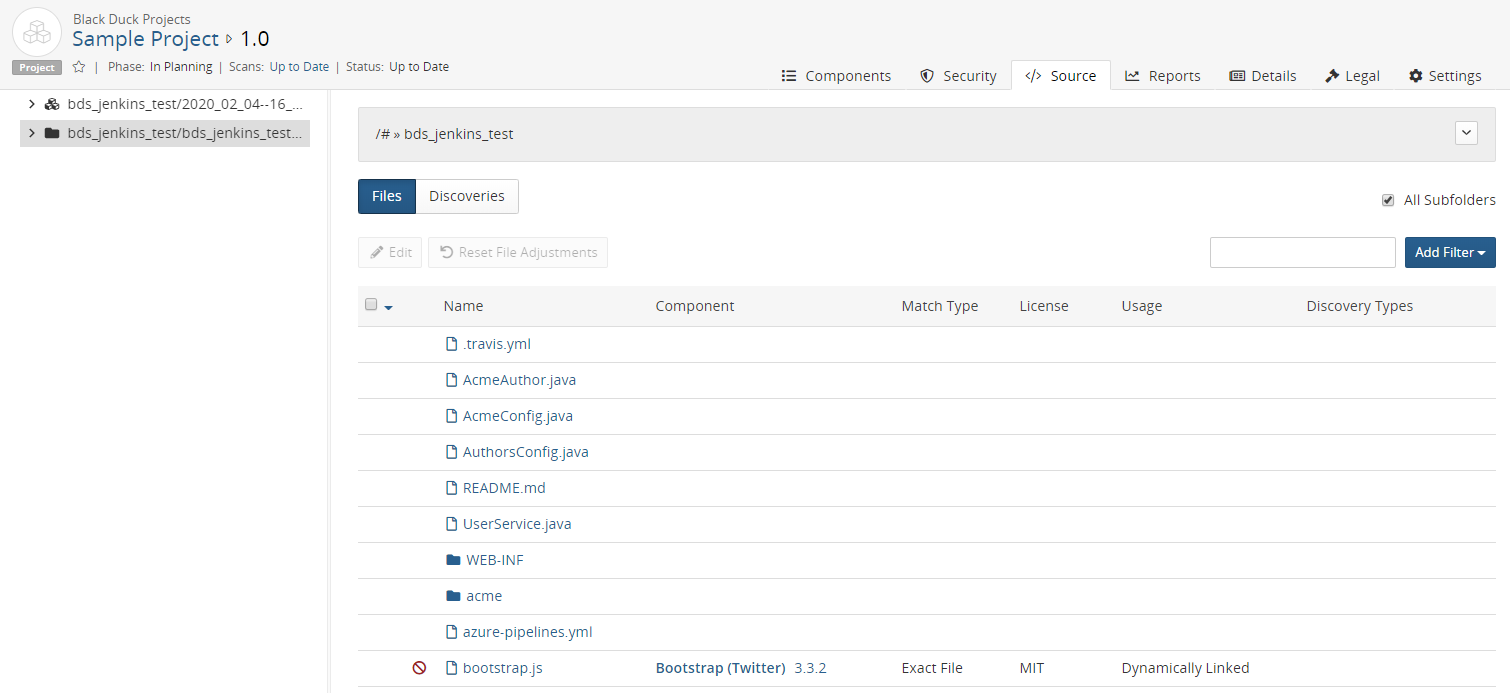Click the scan icon for bds_jenkins_test/2020_02_04
Screen dimensions: 1510x693
(x=52, y=104)
